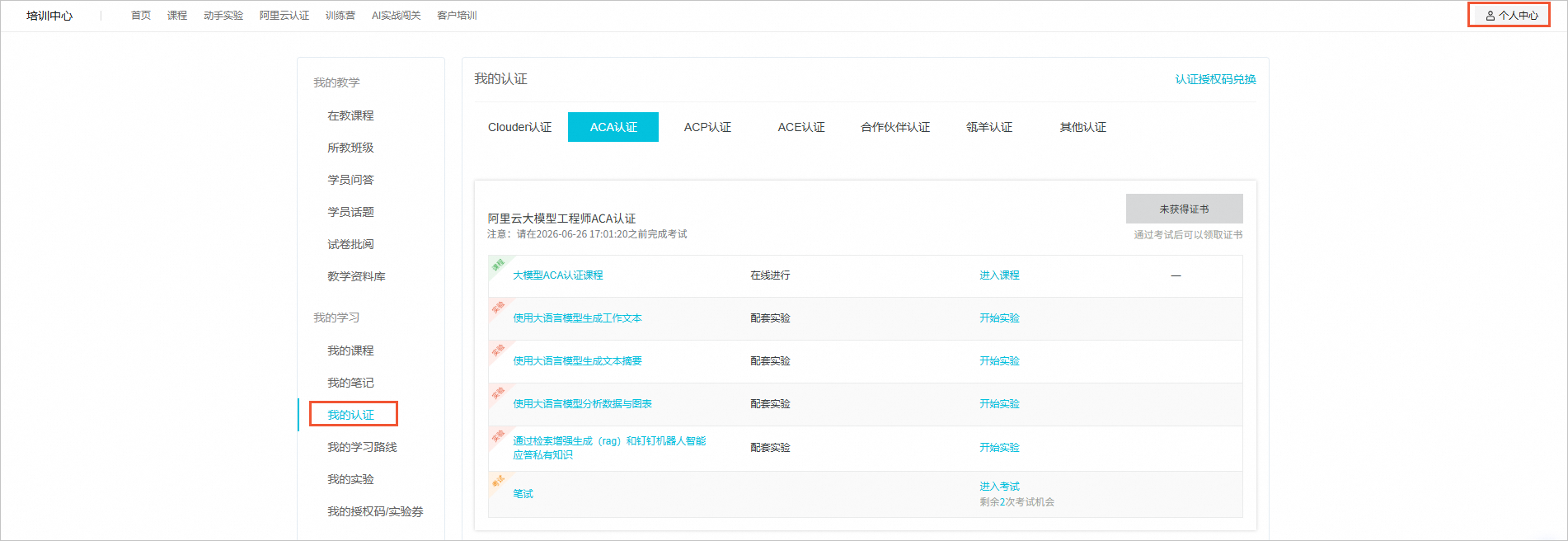Switch to the ACA认证 tab

point(613,127)
